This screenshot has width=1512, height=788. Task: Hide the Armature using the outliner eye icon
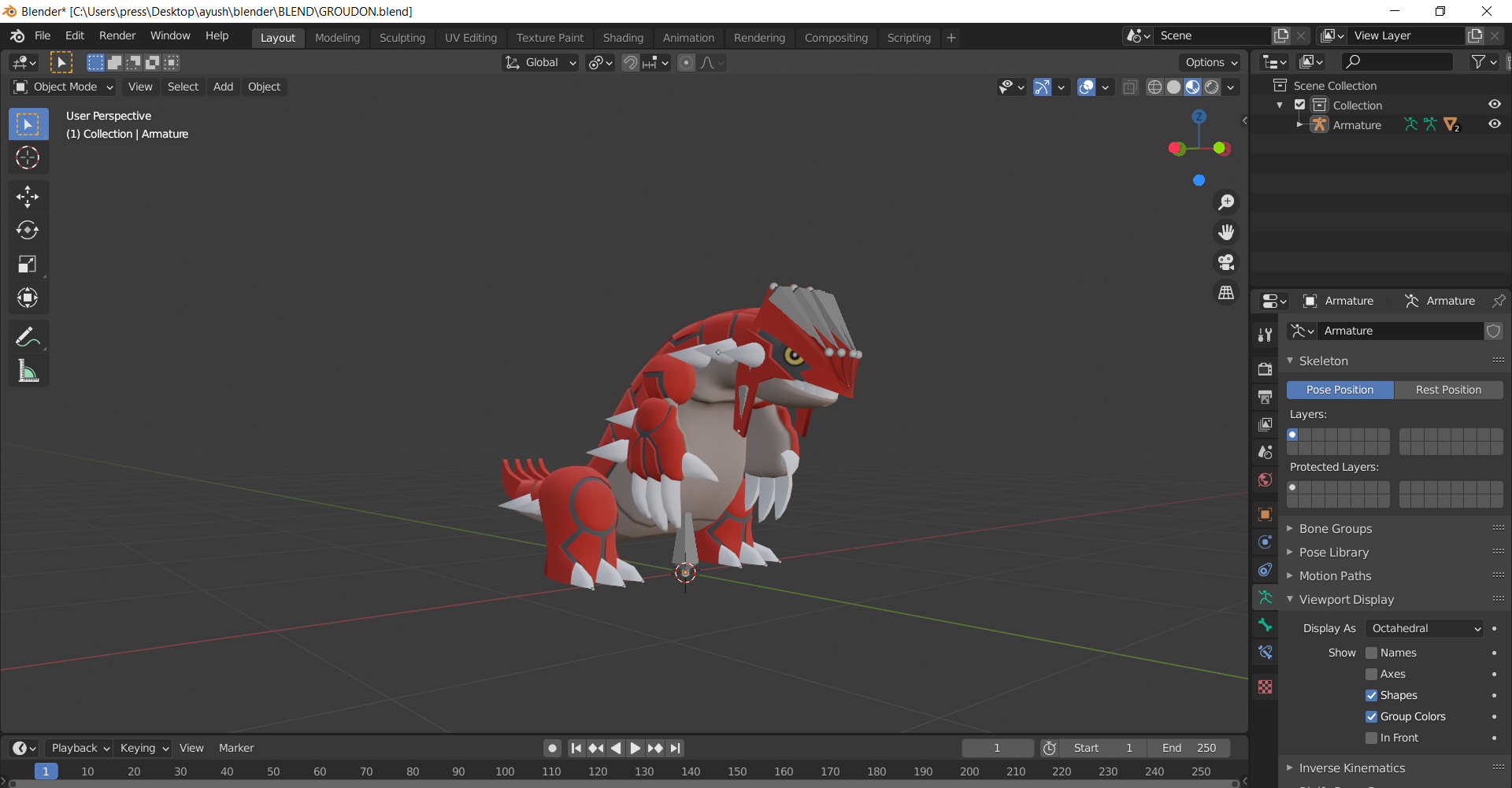point(1494,124)
